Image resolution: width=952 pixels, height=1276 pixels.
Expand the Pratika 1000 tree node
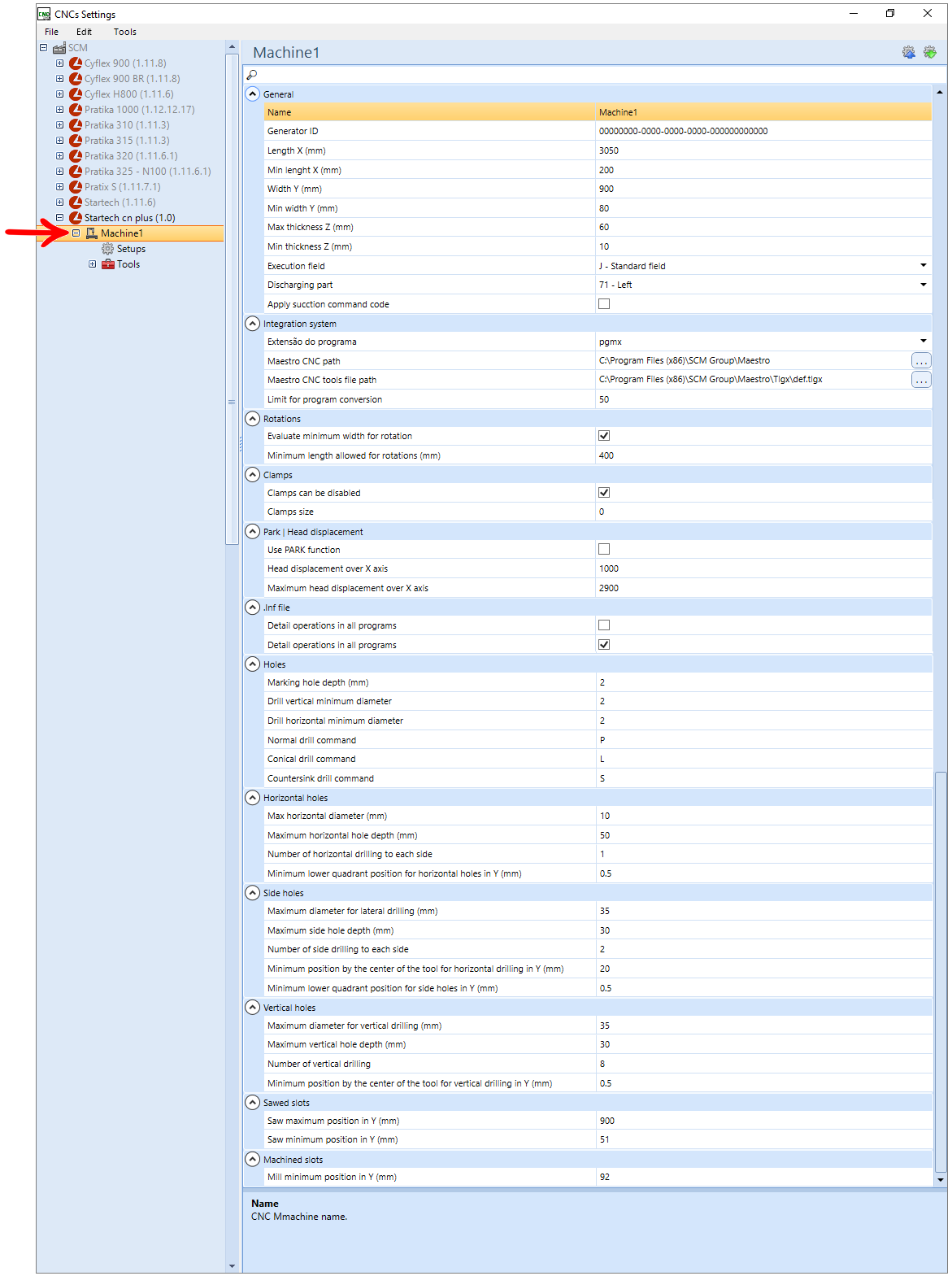click(59, 110)
